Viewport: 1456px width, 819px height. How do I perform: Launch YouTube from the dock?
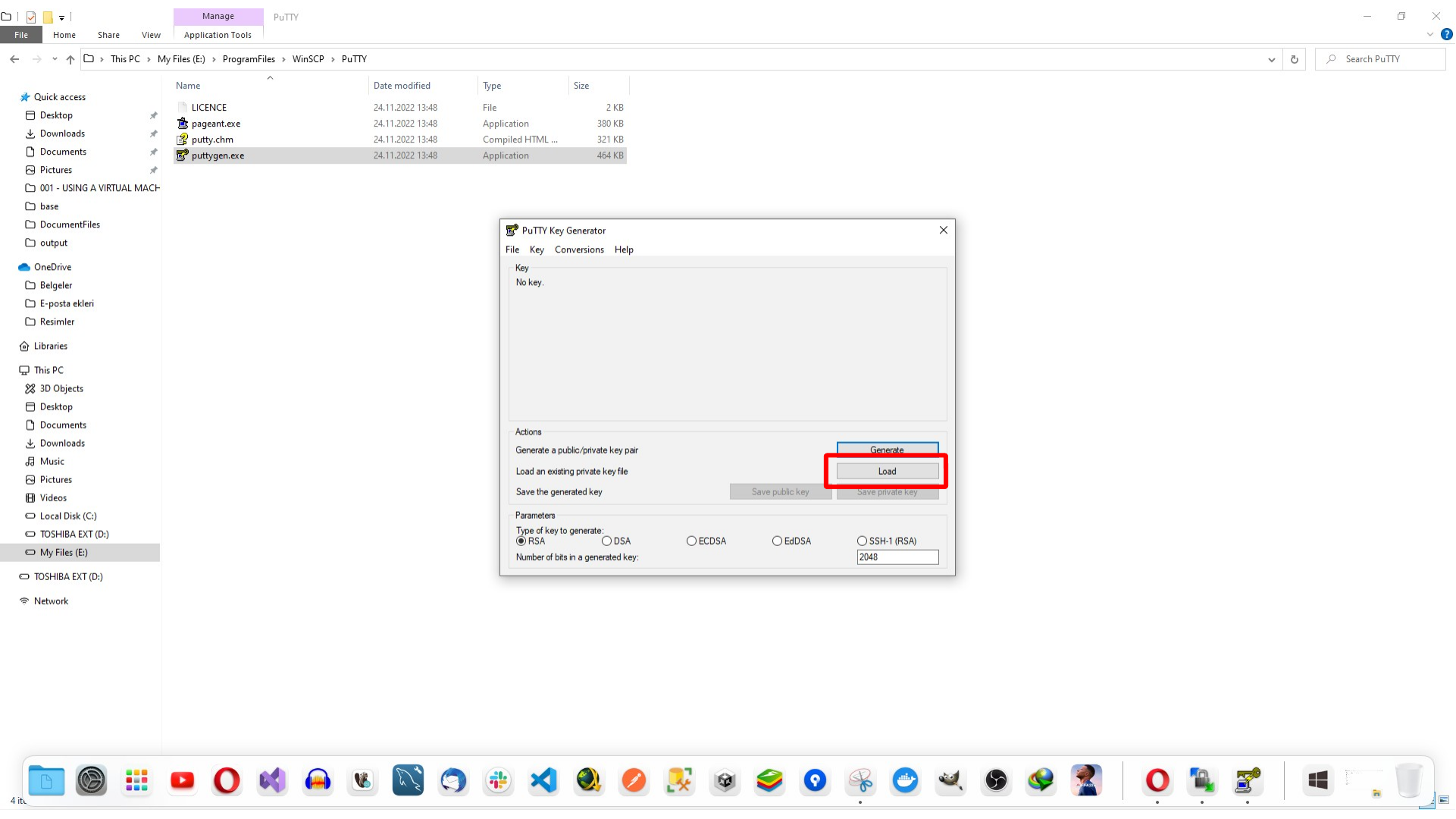tap(182, 780)
